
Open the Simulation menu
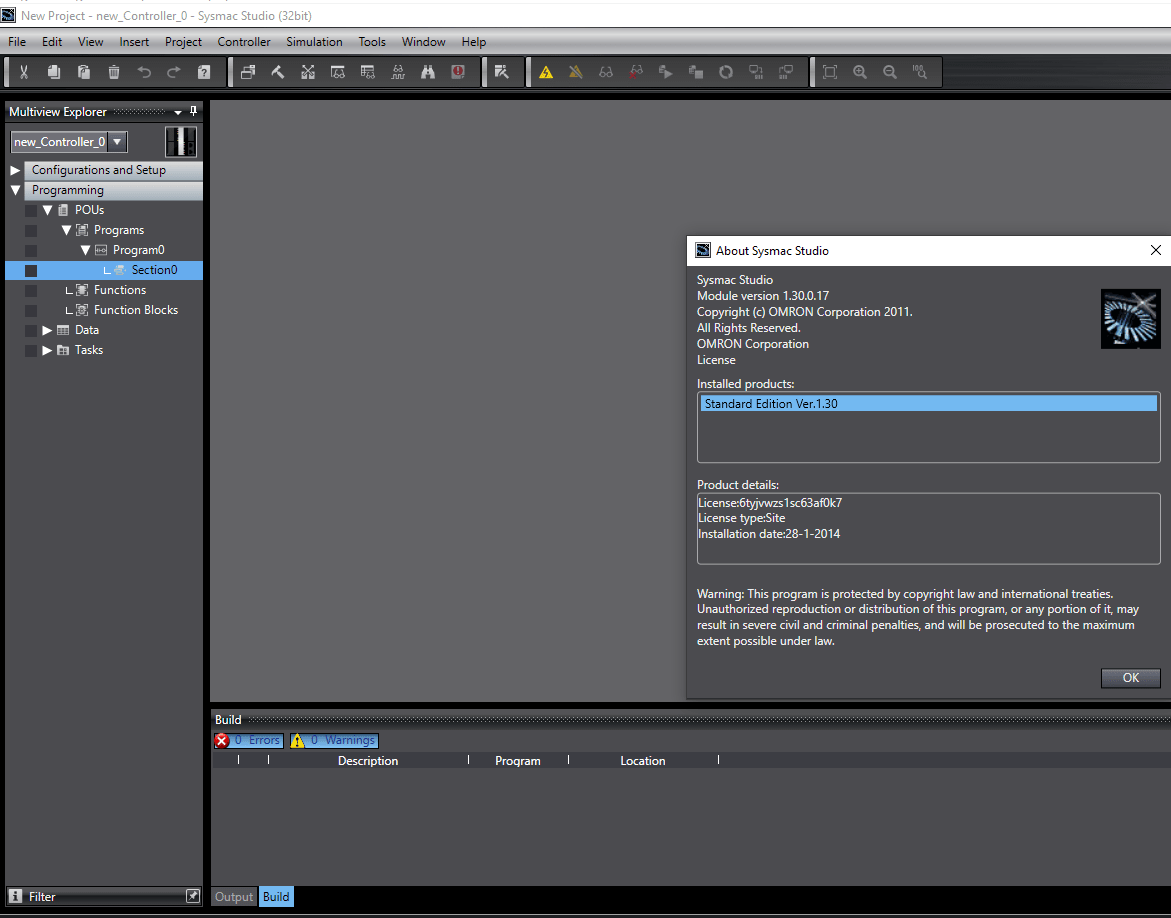pos(314,41)
